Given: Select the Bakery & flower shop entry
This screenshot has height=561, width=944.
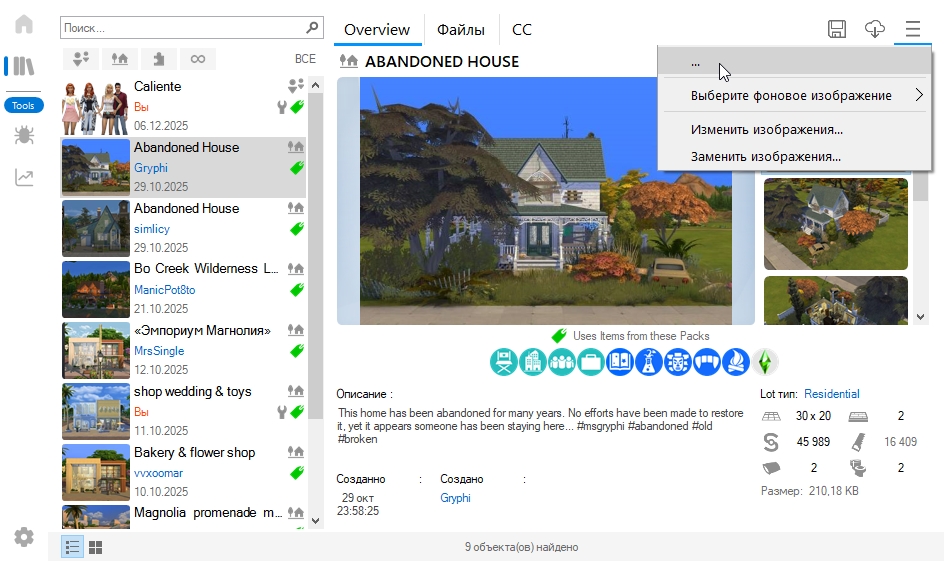Looking at the screenshot, I should click(183, 473).
